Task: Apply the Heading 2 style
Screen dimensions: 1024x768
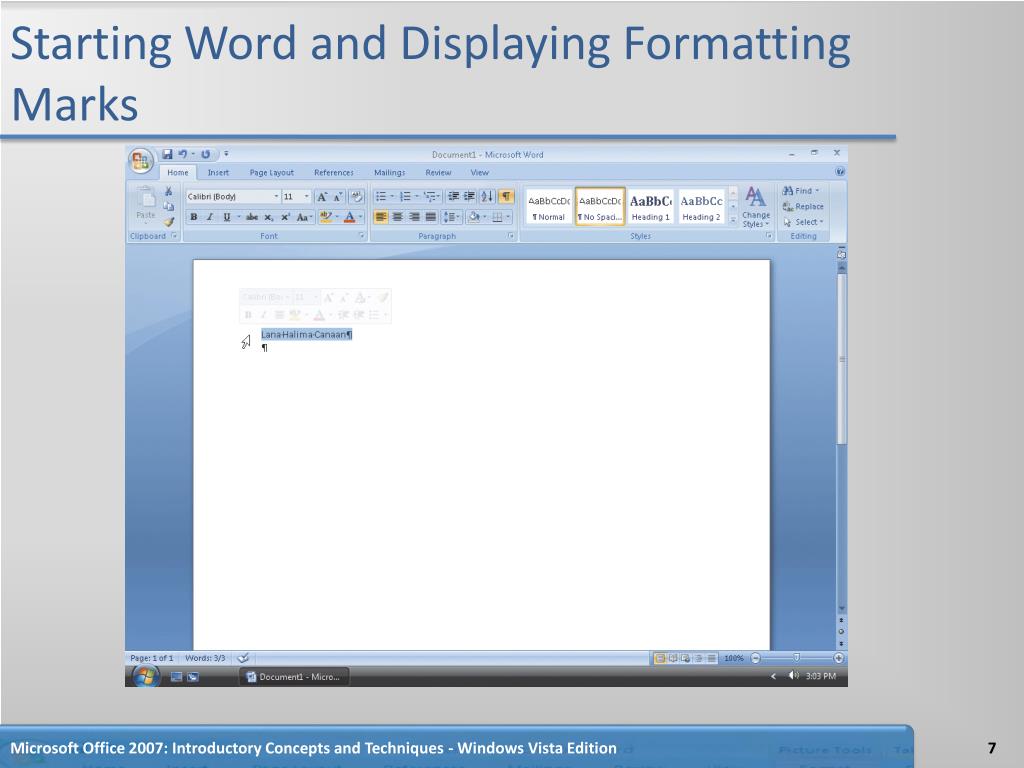Action: [701, 207]
